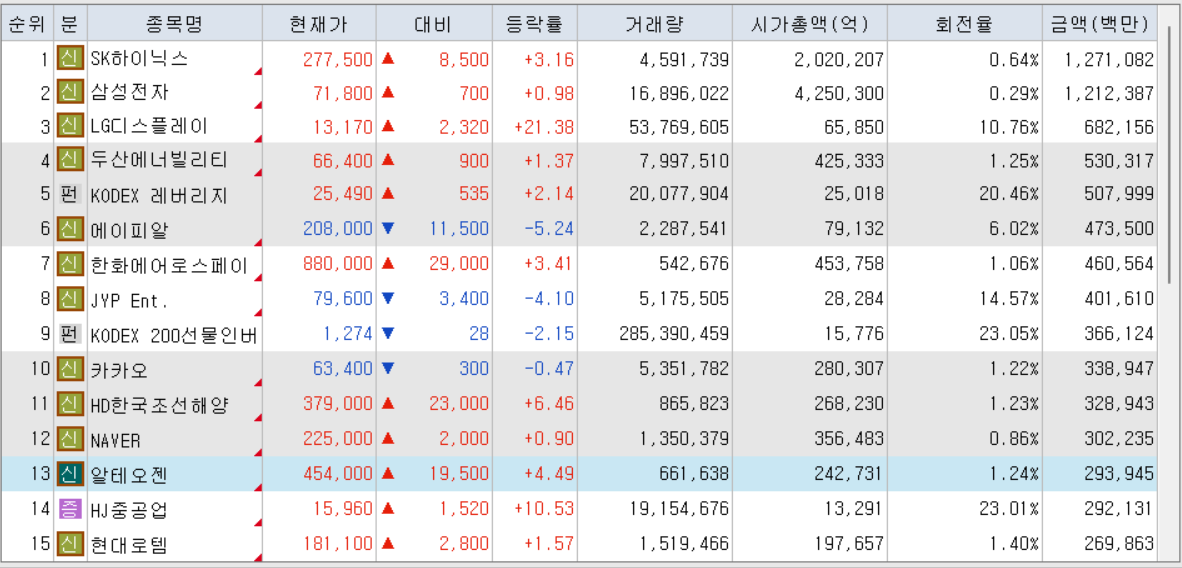Click the 증 badge for HJ중공업
Screen dimensions: 1182x568
pyautogui.click(x=69, y=508)
